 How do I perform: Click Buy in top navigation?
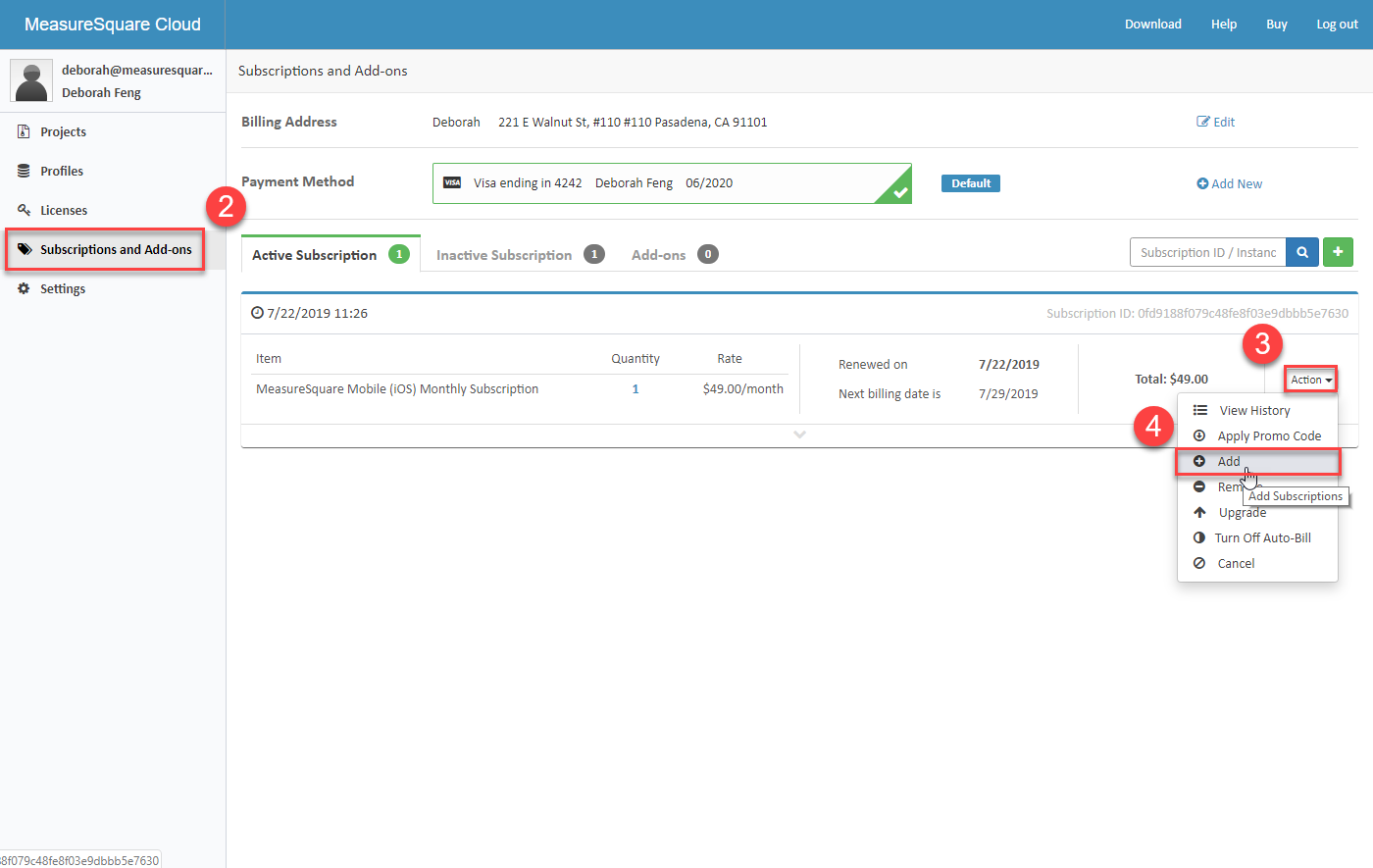point(1277,24)
